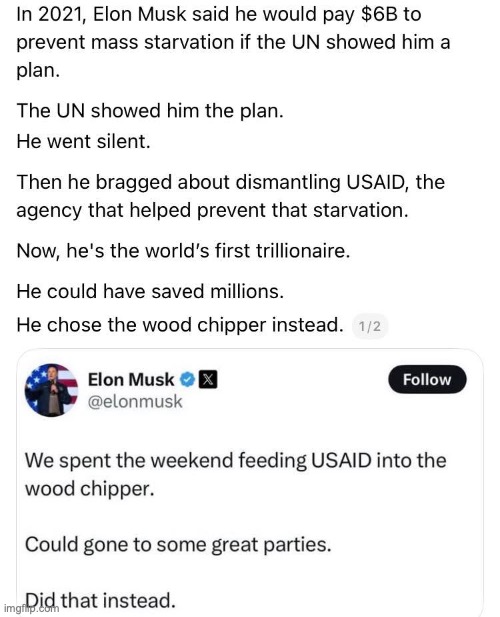The width and height of the screenshot is (500, 617).
Task: Click the opening 'In 2021, Elon Musk said' line
Action: 219,15
